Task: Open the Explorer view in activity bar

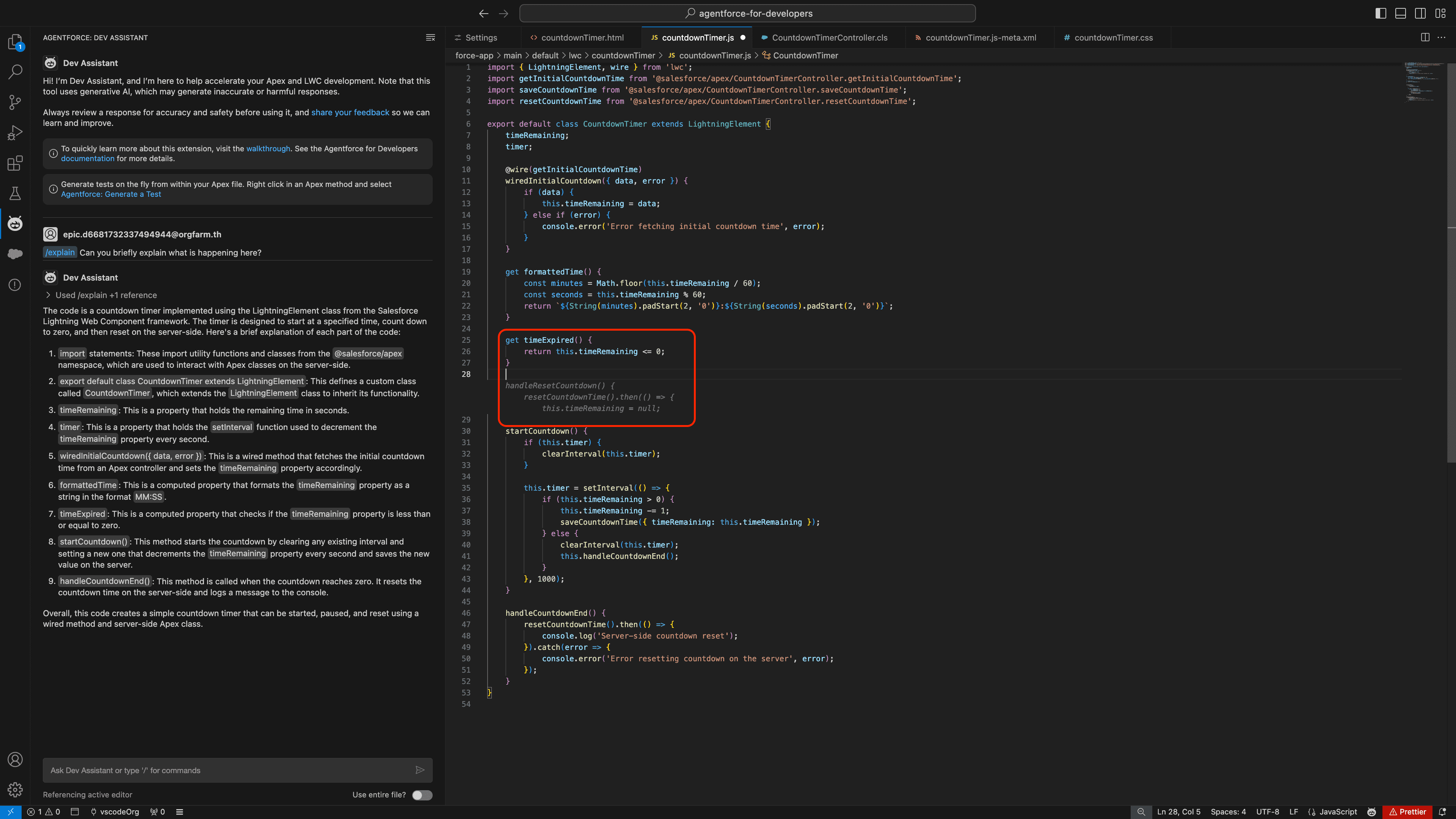Action: click(15, 41)
